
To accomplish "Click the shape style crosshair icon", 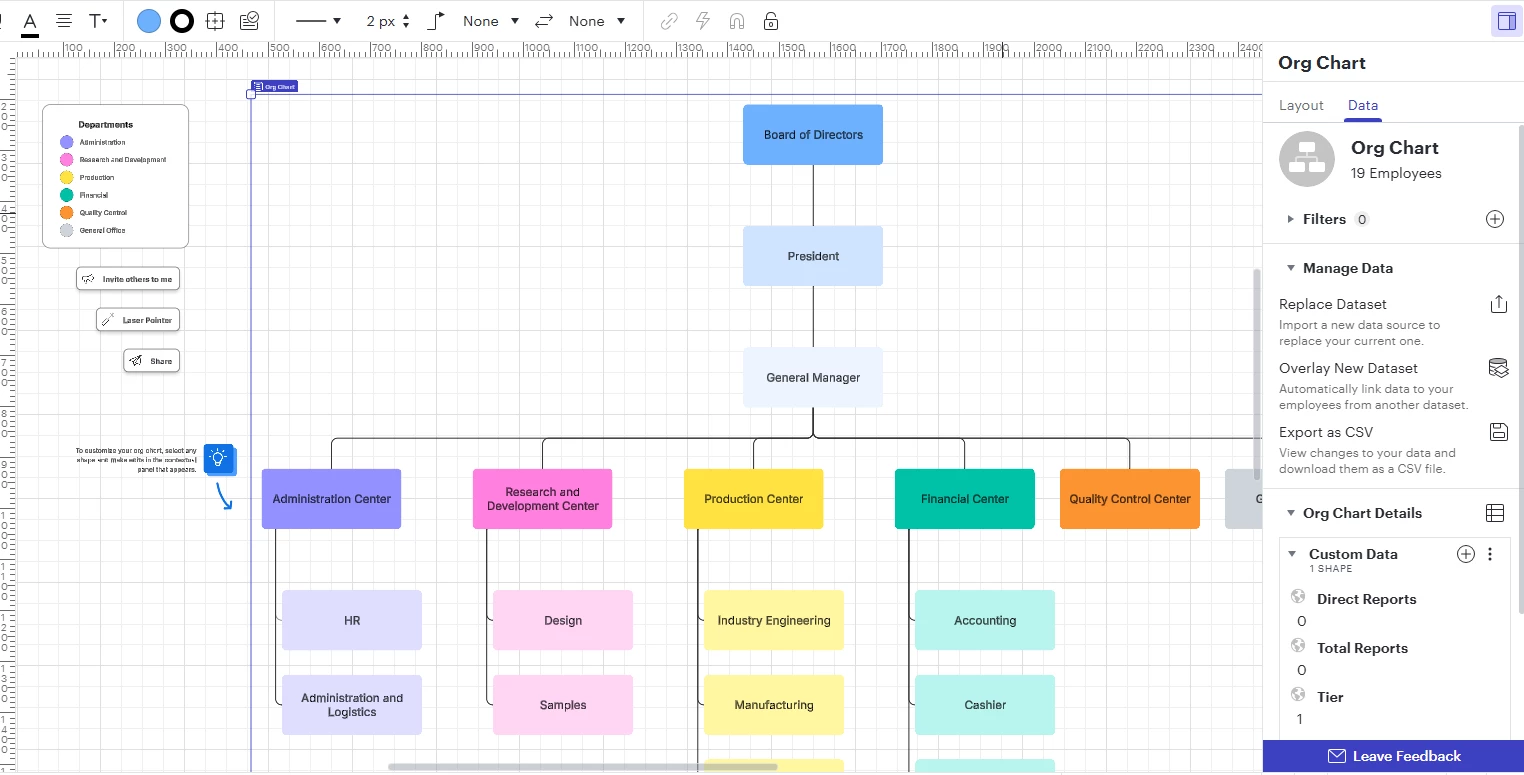I will [214, 21].
